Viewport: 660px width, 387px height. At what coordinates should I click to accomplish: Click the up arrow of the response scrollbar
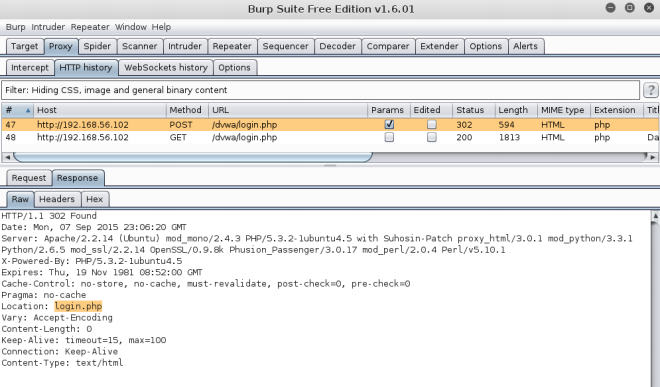(x=655, y=216)
